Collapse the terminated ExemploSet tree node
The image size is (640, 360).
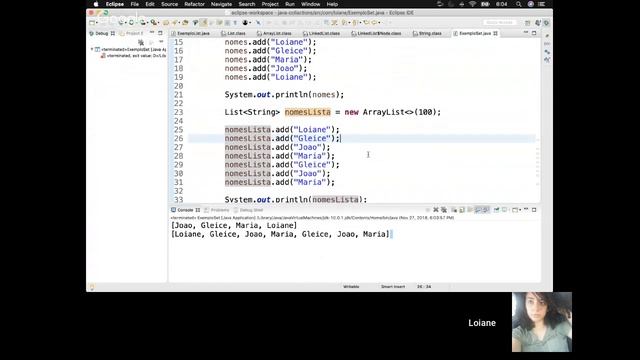92,49
